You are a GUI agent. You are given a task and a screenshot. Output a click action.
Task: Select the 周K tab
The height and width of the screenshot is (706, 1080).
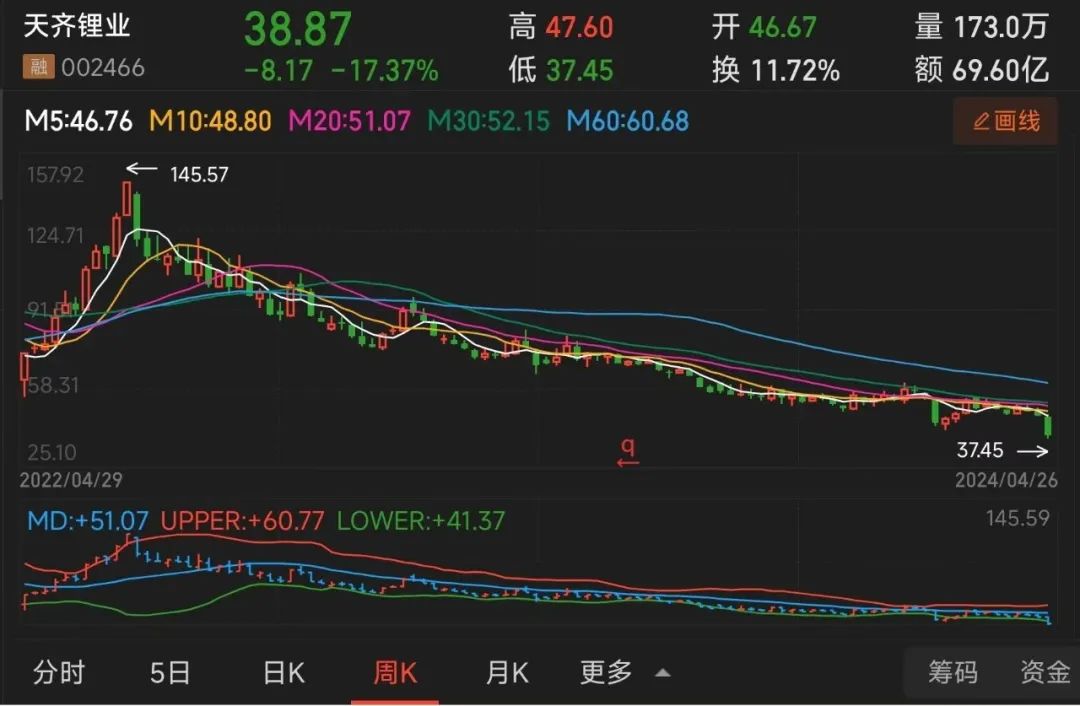(x=395, y=672)
